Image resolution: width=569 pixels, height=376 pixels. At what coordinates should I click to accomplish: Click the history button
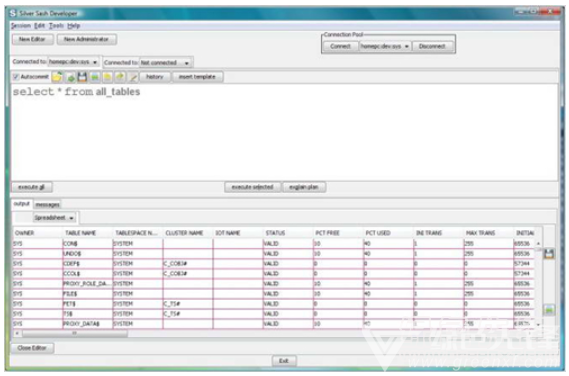pos(155,77)
